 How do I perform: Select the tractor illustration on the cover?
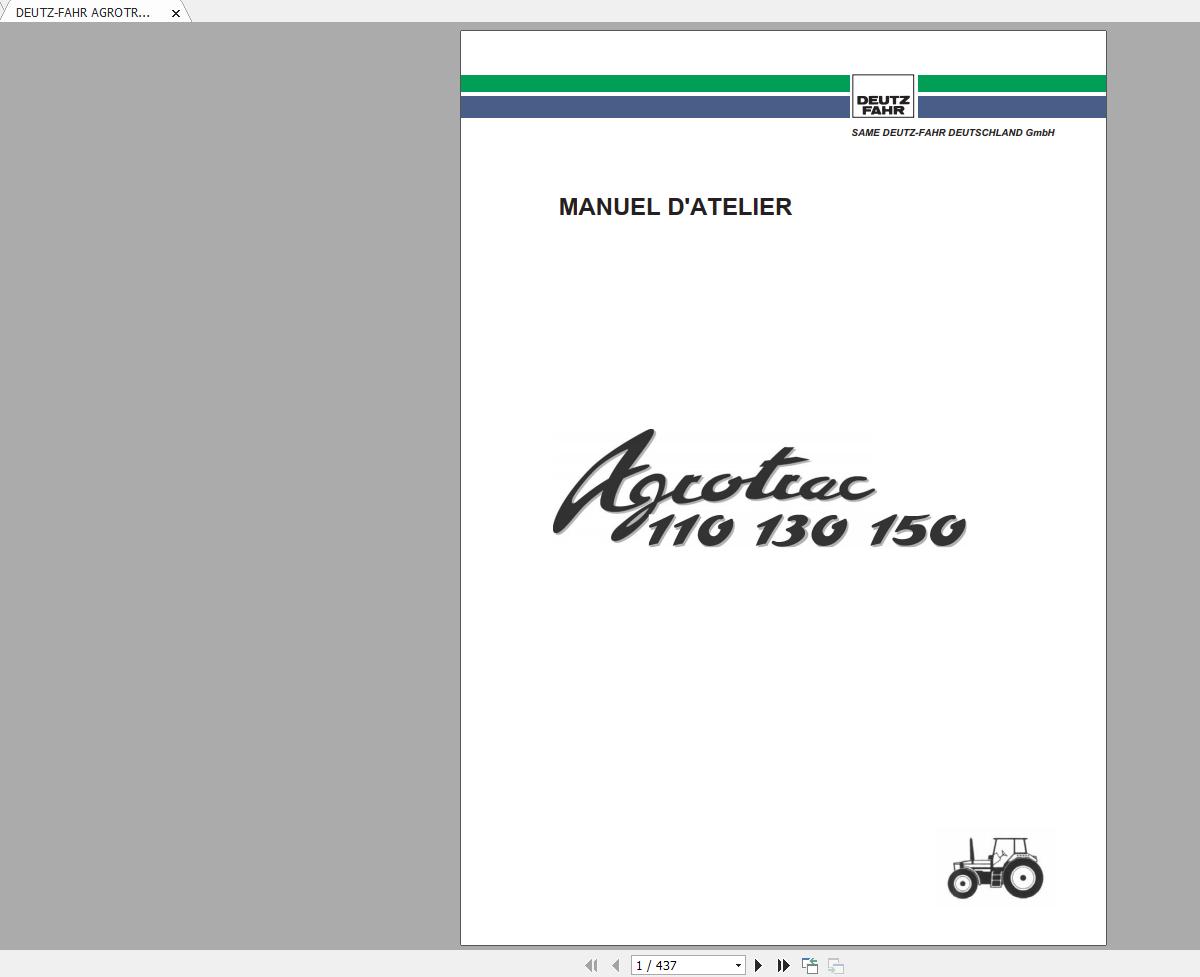click(x=995, y=868)
